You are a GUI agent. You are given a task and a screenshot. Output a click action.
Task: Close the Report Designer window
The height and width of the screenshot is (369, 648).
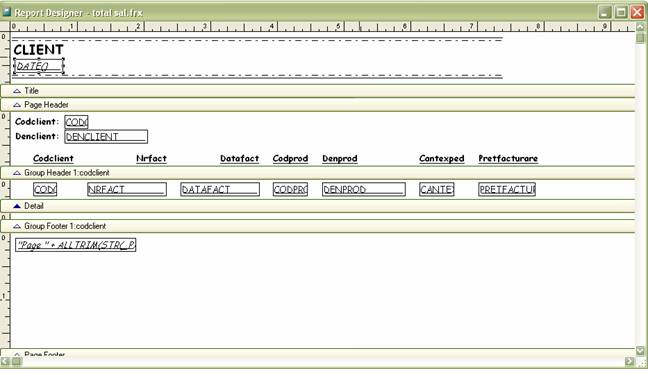pos(637,12)
